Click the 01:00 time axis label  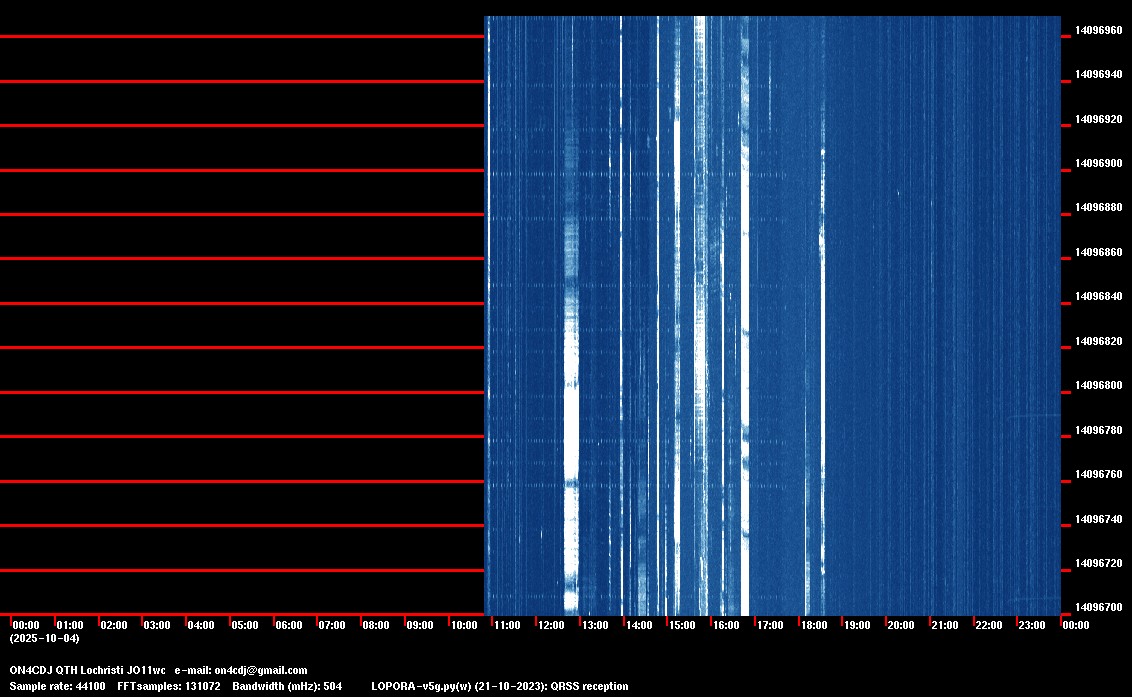pos(70,625)
